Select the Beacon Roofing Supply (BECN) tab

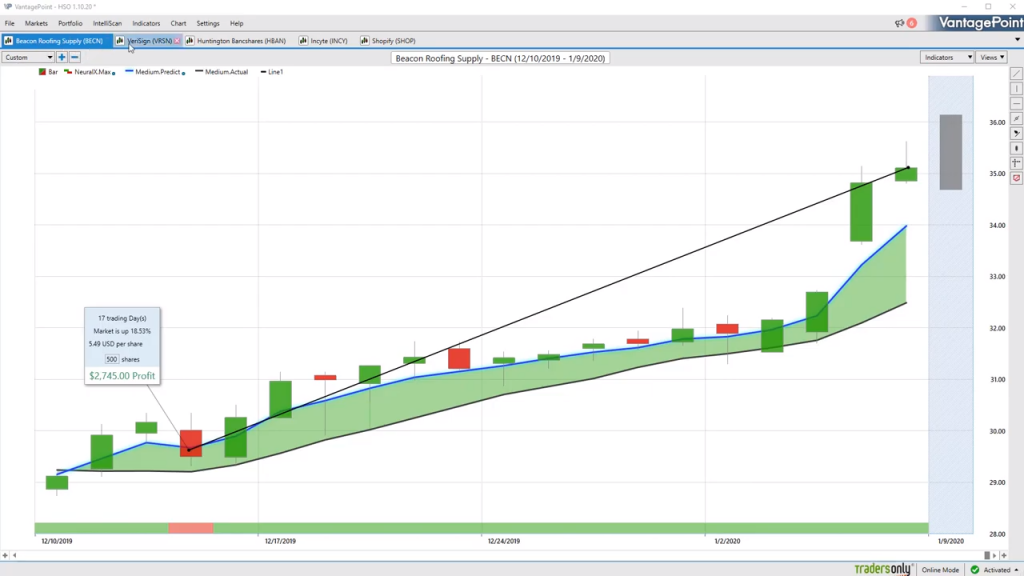pos(59,40)
